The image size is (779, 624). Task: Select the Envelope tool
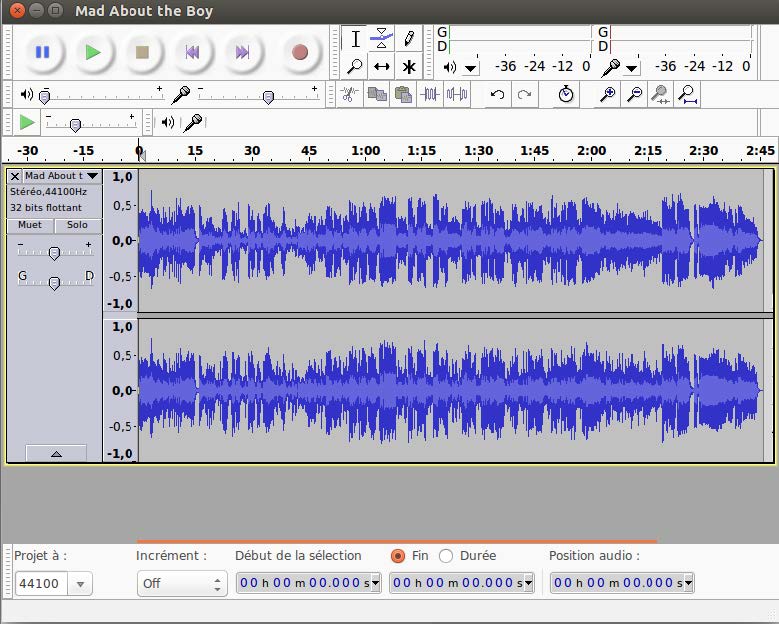coord(381,39)
